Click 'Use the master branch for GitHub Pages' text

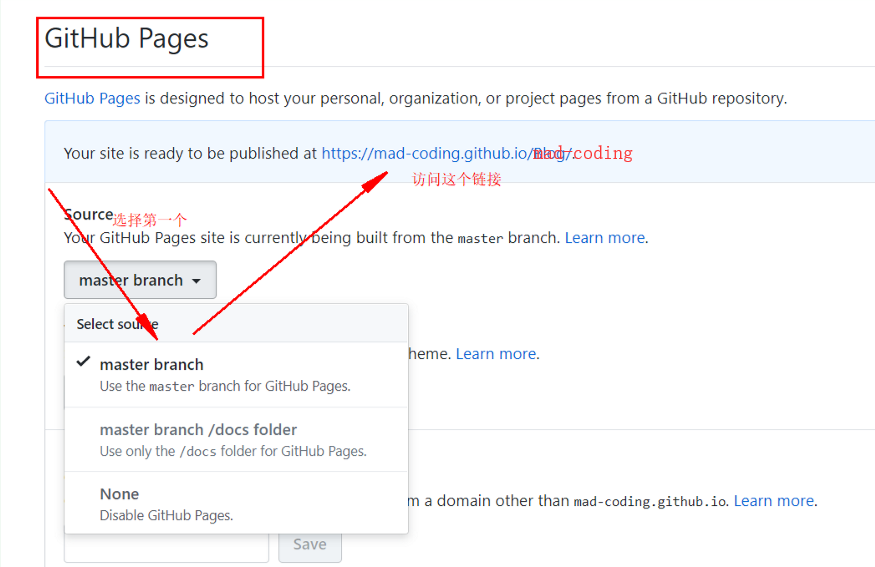click(225, 386)
